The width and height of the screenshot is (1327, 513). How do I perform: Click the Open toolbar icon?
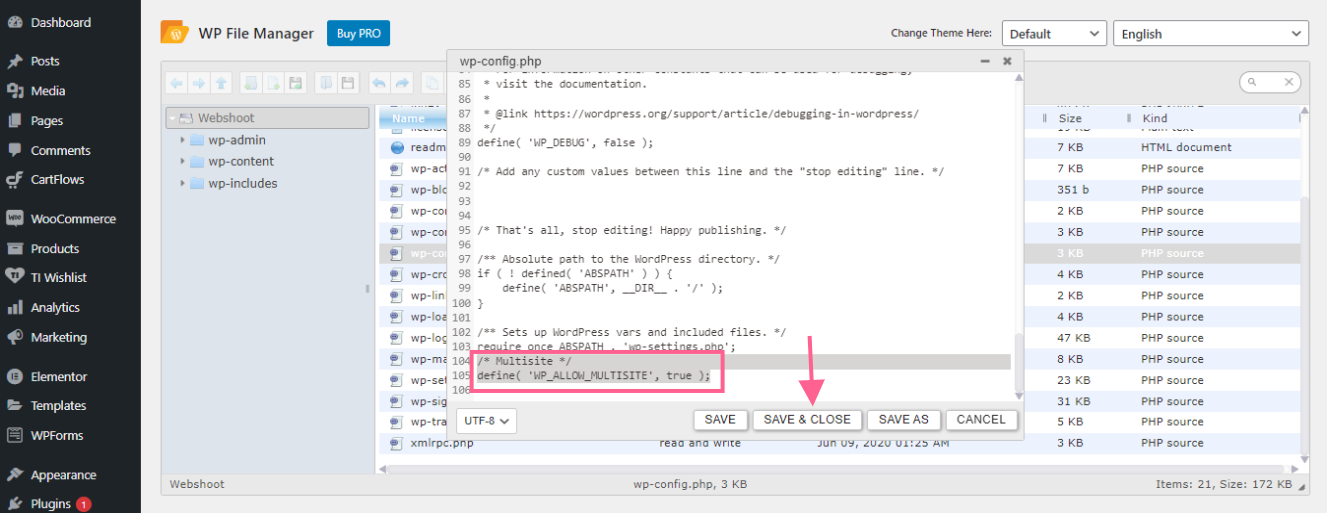tap(326, 83)
